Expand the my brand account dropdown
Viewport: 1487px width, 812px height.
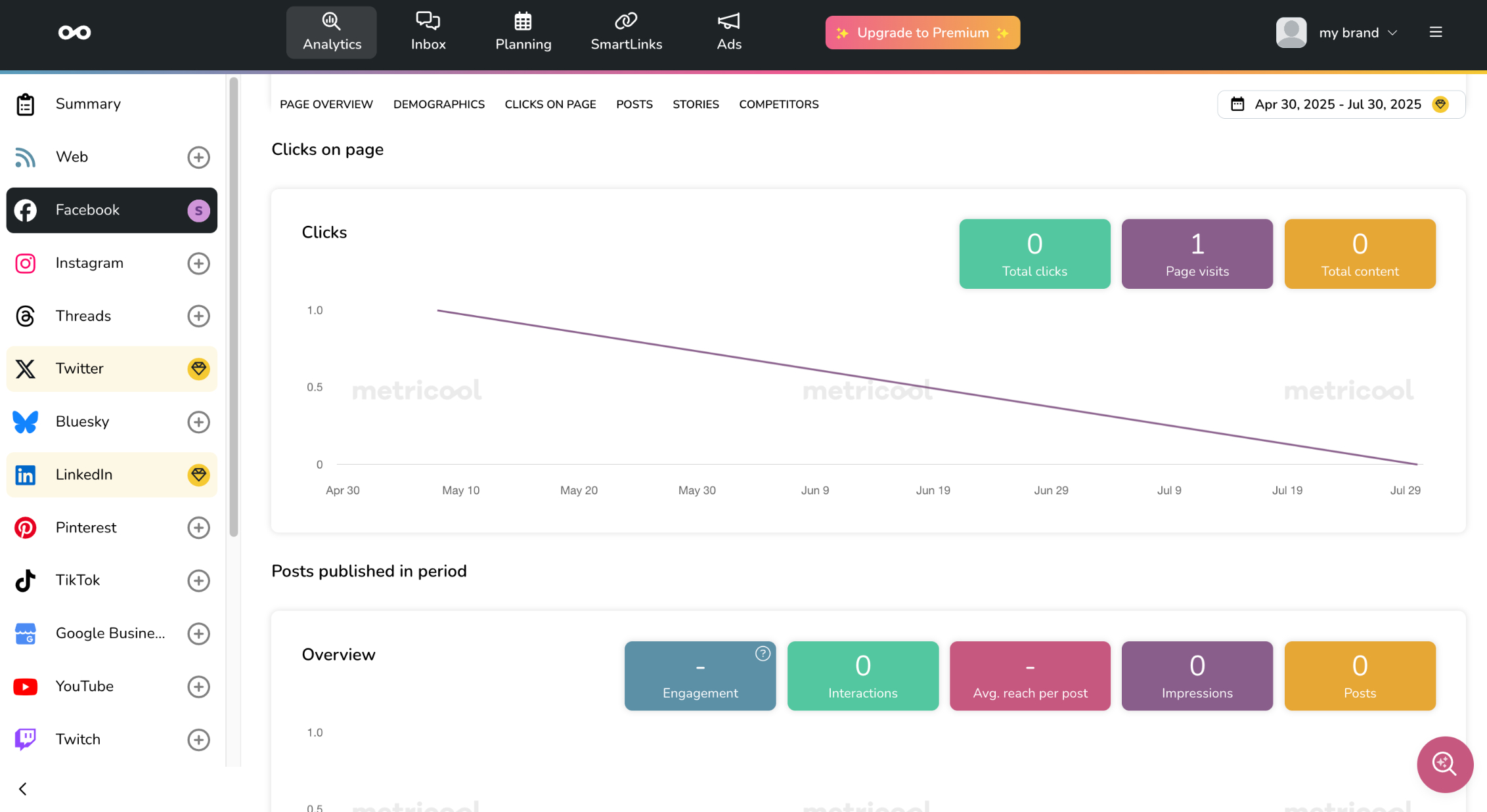click(1358, 33)
